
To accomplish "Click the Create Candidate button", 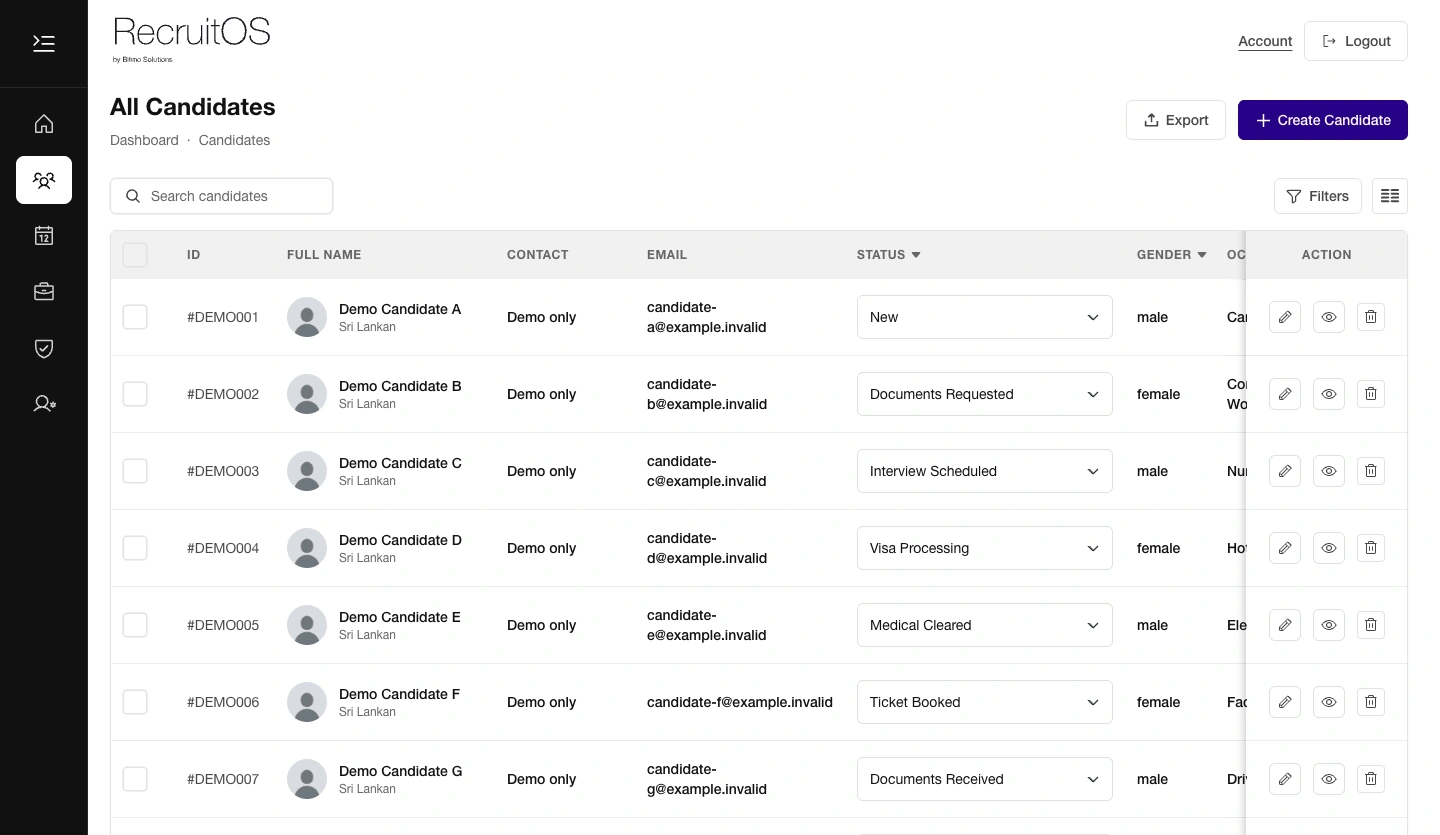I will (1323, 120).
